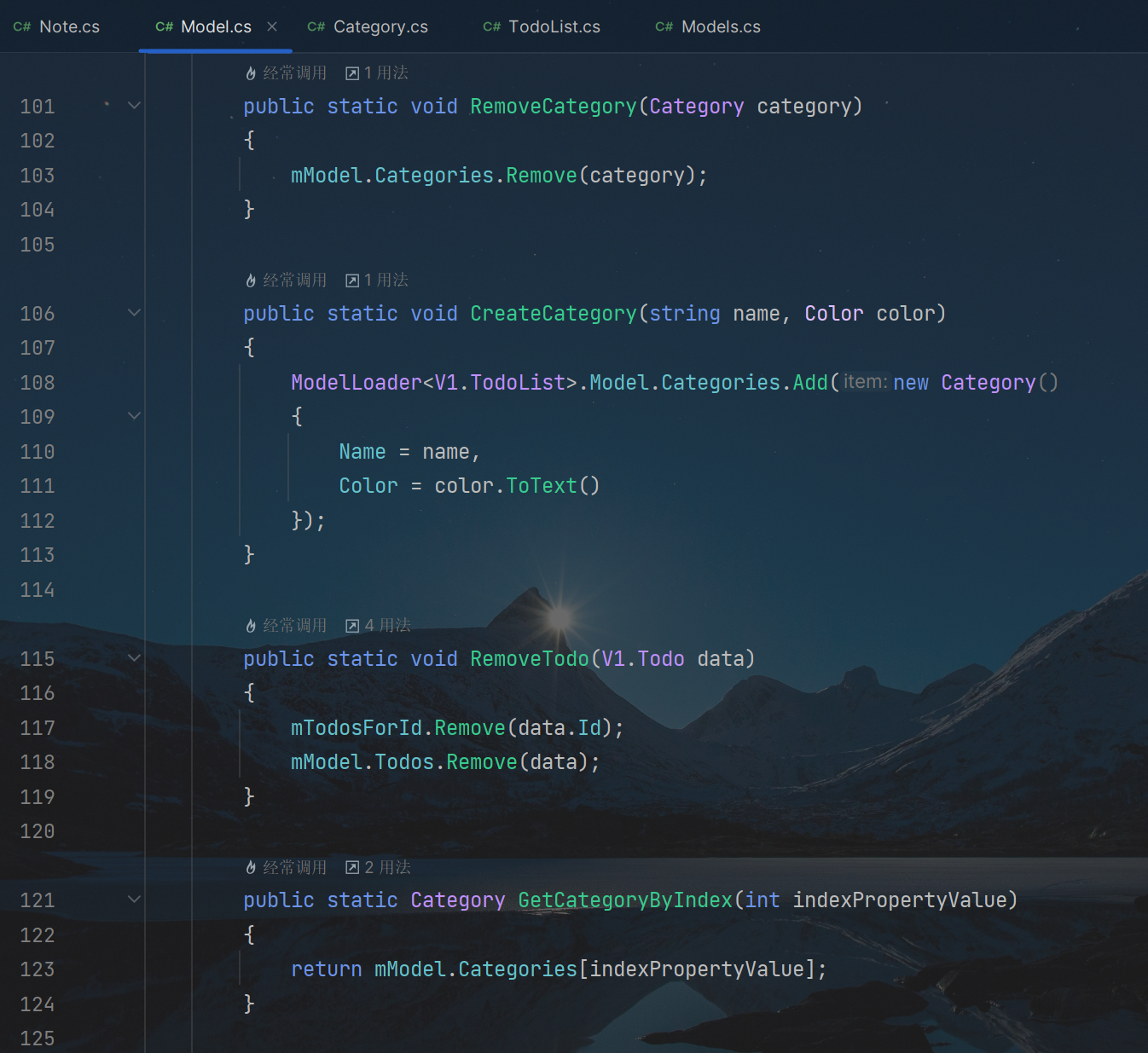Switch to the Note.cs tab

(57, 26)
